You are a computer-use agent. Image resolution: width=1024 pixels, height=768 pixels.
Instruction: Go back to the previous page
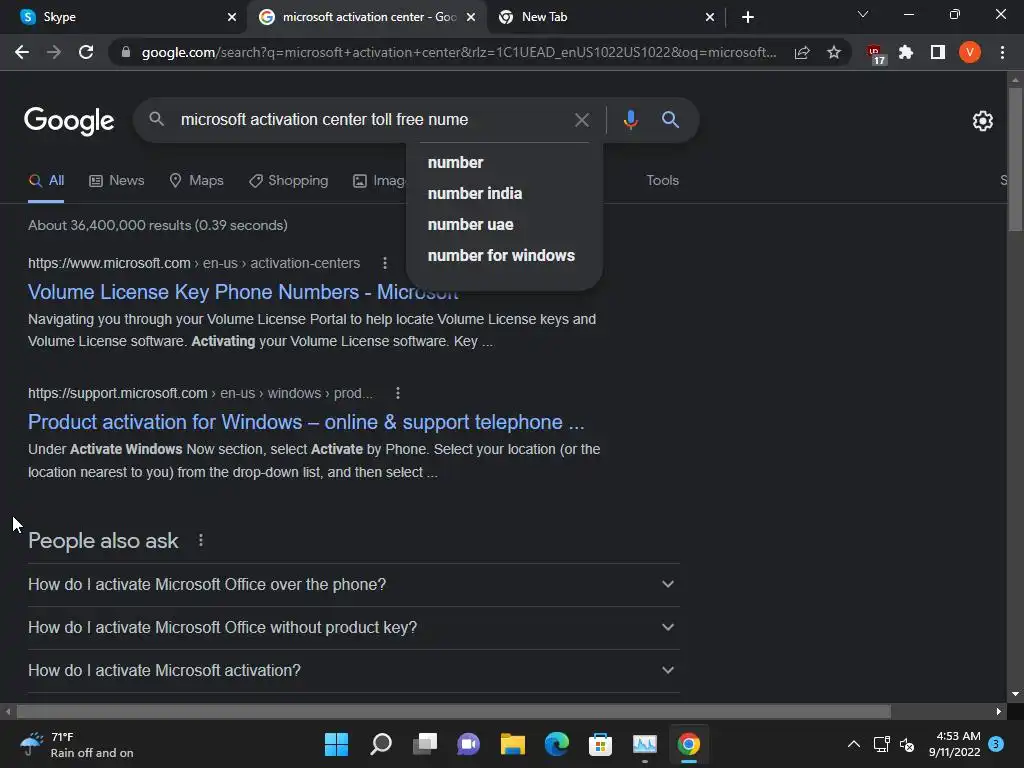pos(22,52)
